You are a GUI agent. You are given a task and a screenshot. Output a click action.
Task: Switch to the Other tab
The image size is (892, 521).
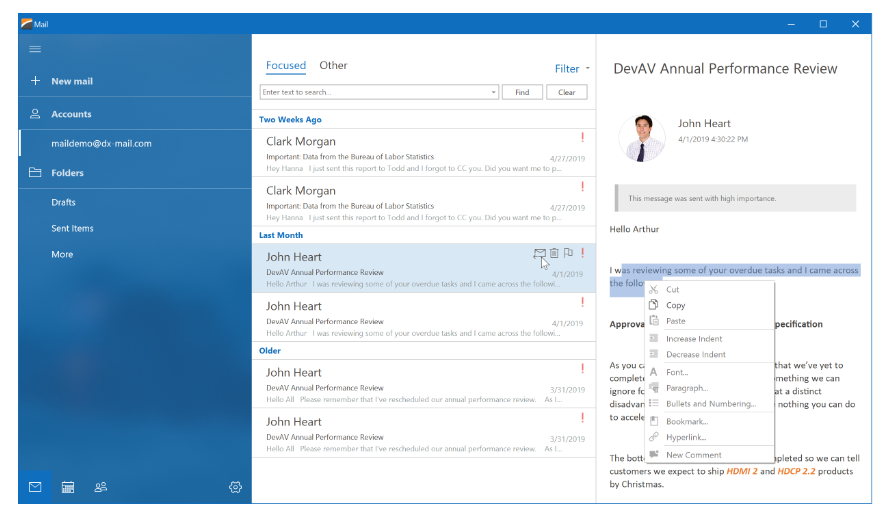[x=333, y=65]
